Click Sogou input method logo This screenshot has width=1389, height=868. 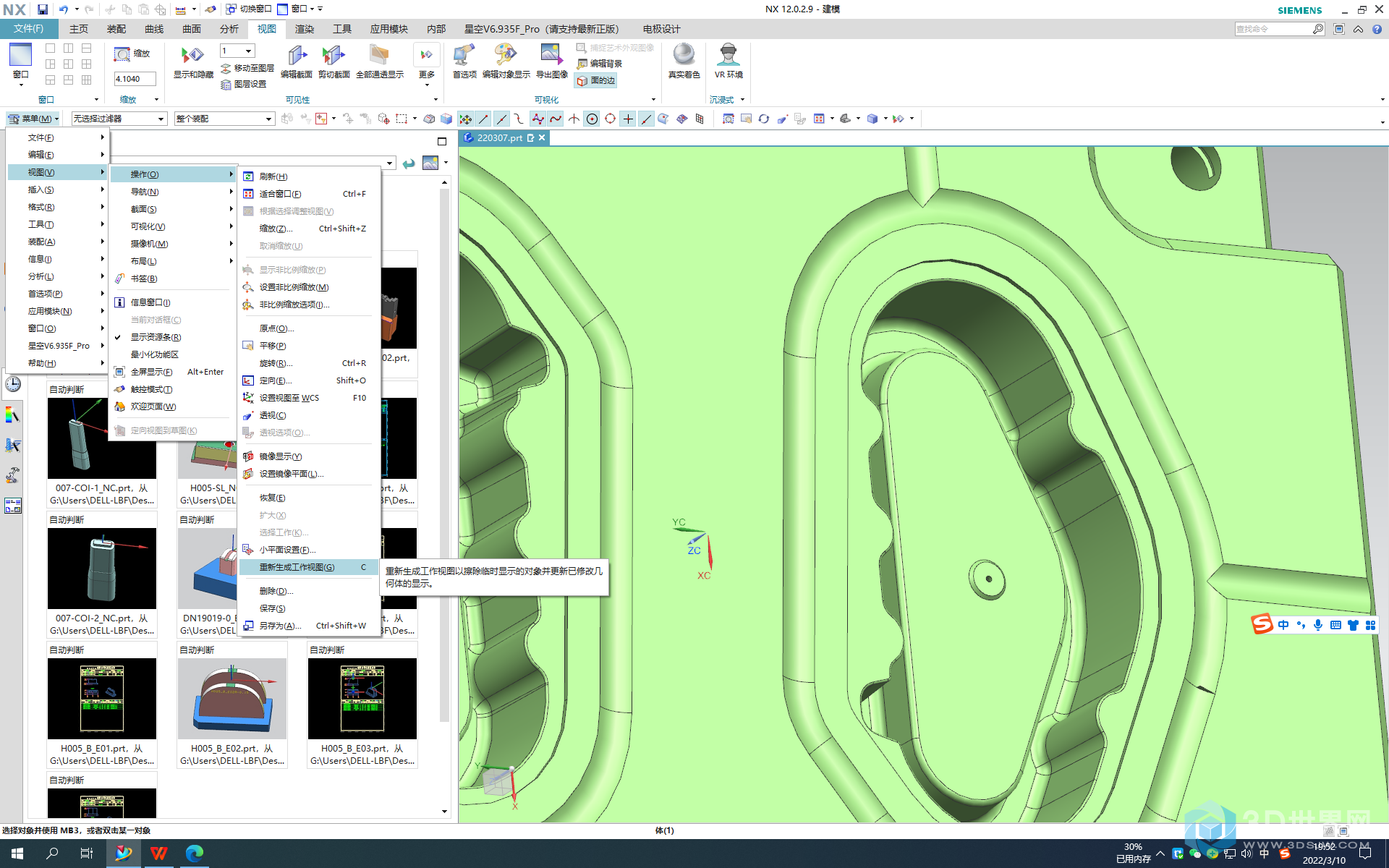tap(1262, 624)
